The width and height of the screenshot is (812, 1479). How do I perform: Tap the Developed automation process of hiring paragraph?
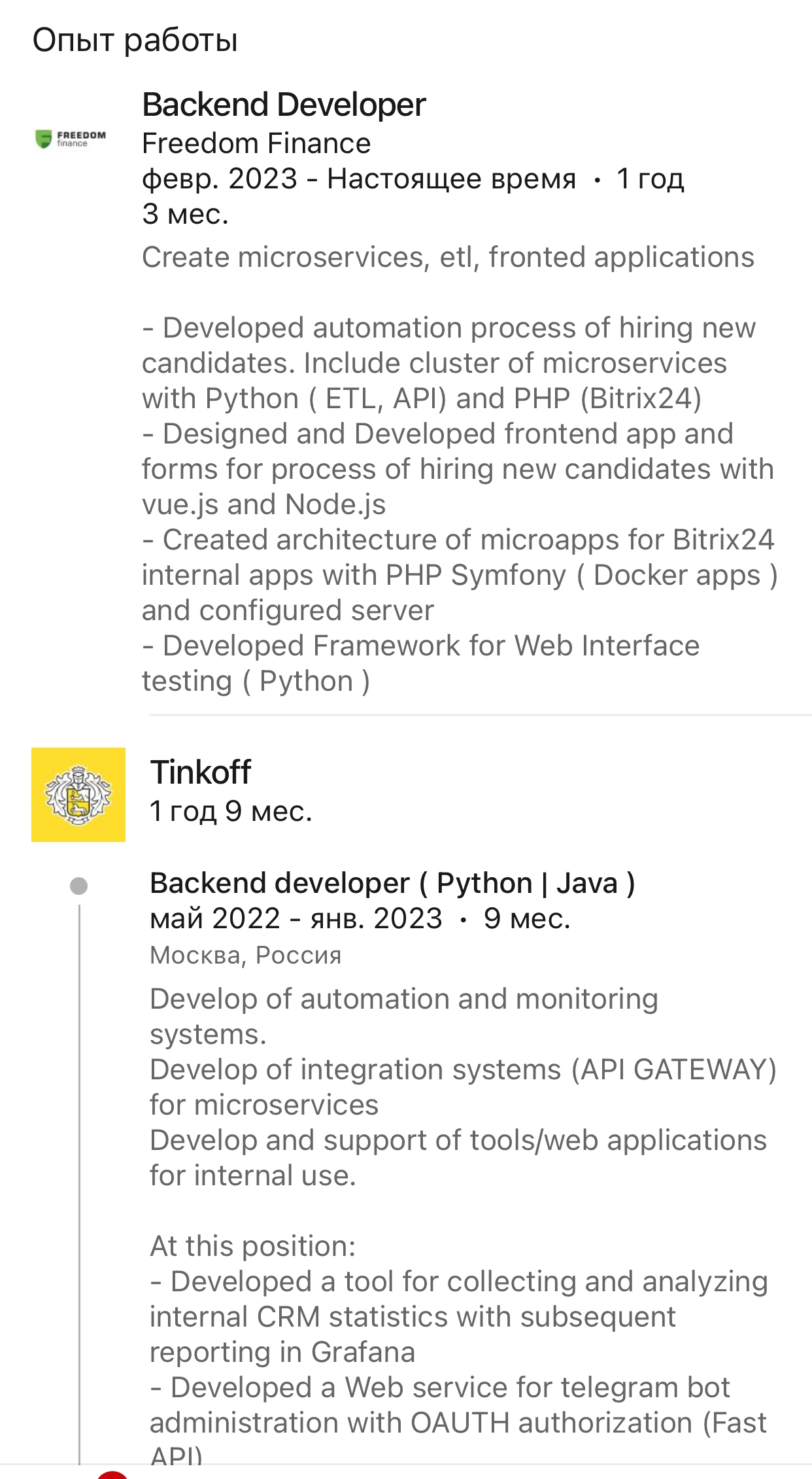tap(448, 363)
